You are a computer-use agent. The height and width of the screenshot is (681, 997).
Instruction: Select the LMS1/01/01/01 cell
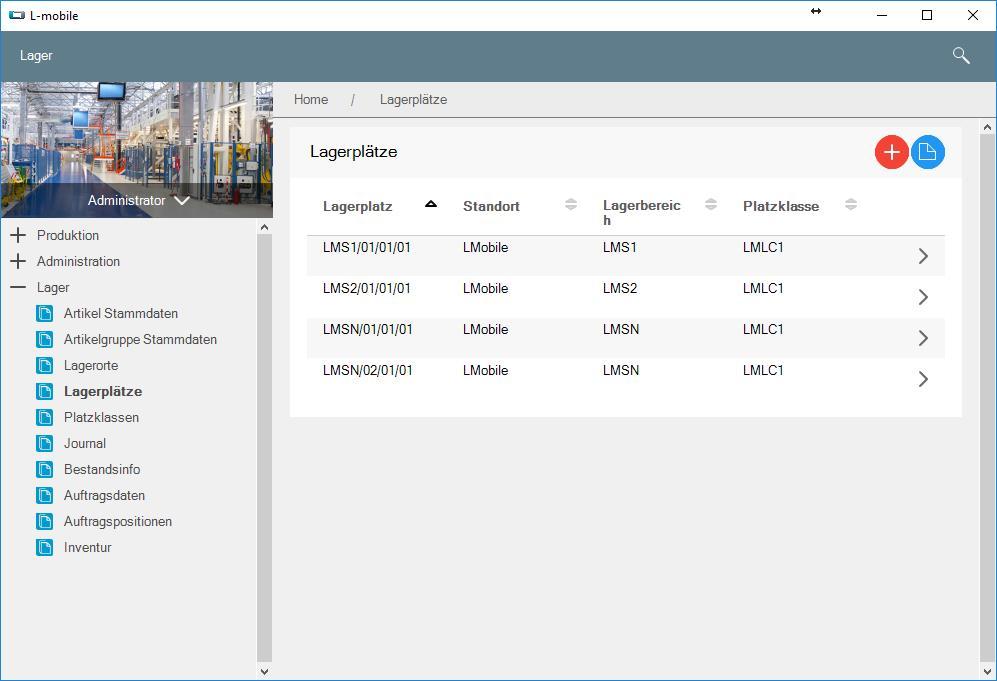click(366, 247)
